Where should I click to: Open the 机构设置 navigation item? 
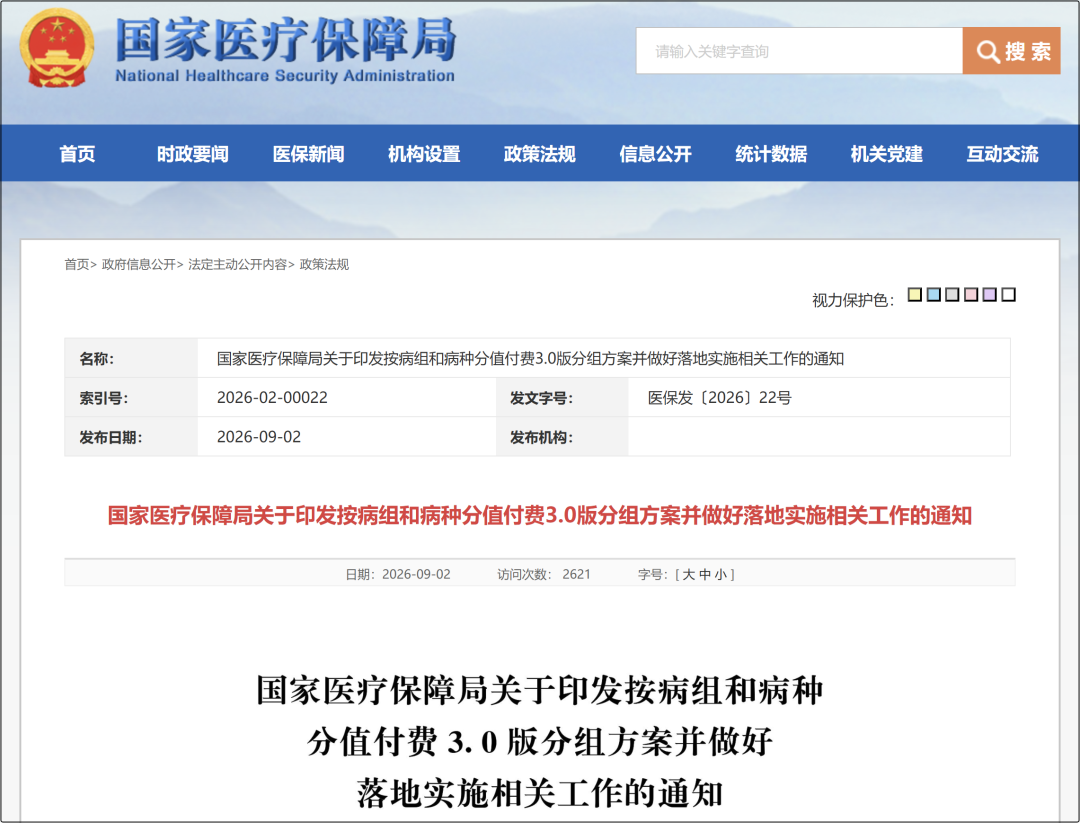(424, 154)
